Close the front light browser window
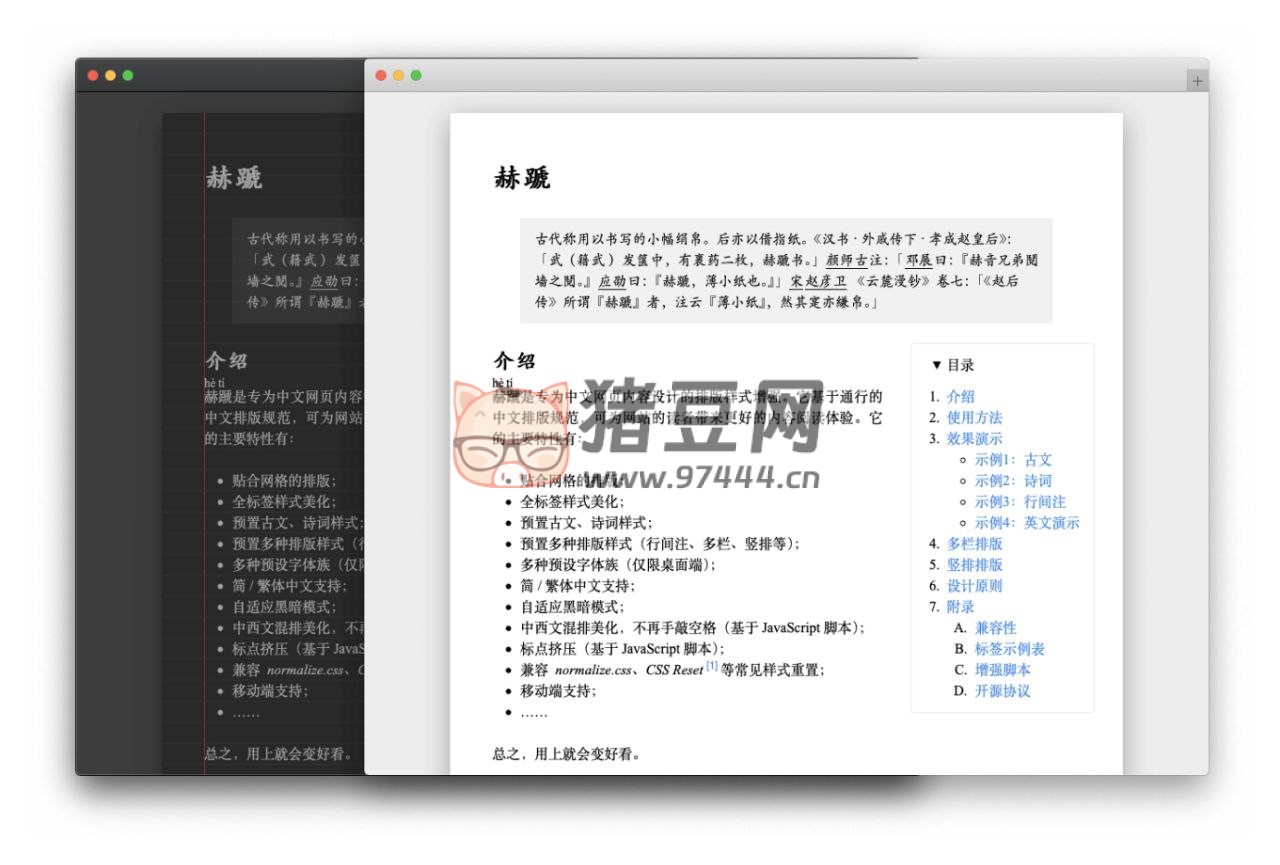1280x865 pixels. pyautogui.click(x=381, y=75)
